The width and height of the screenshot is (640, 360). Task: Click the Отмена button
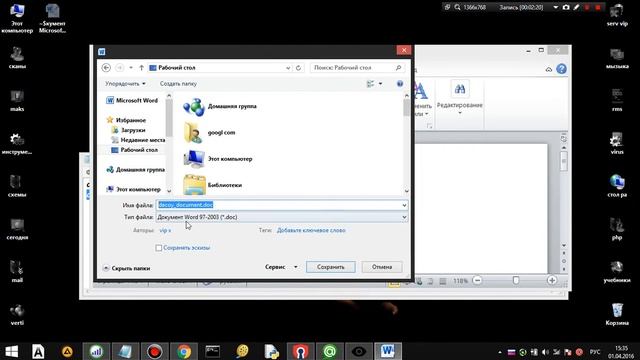point(382,267)
